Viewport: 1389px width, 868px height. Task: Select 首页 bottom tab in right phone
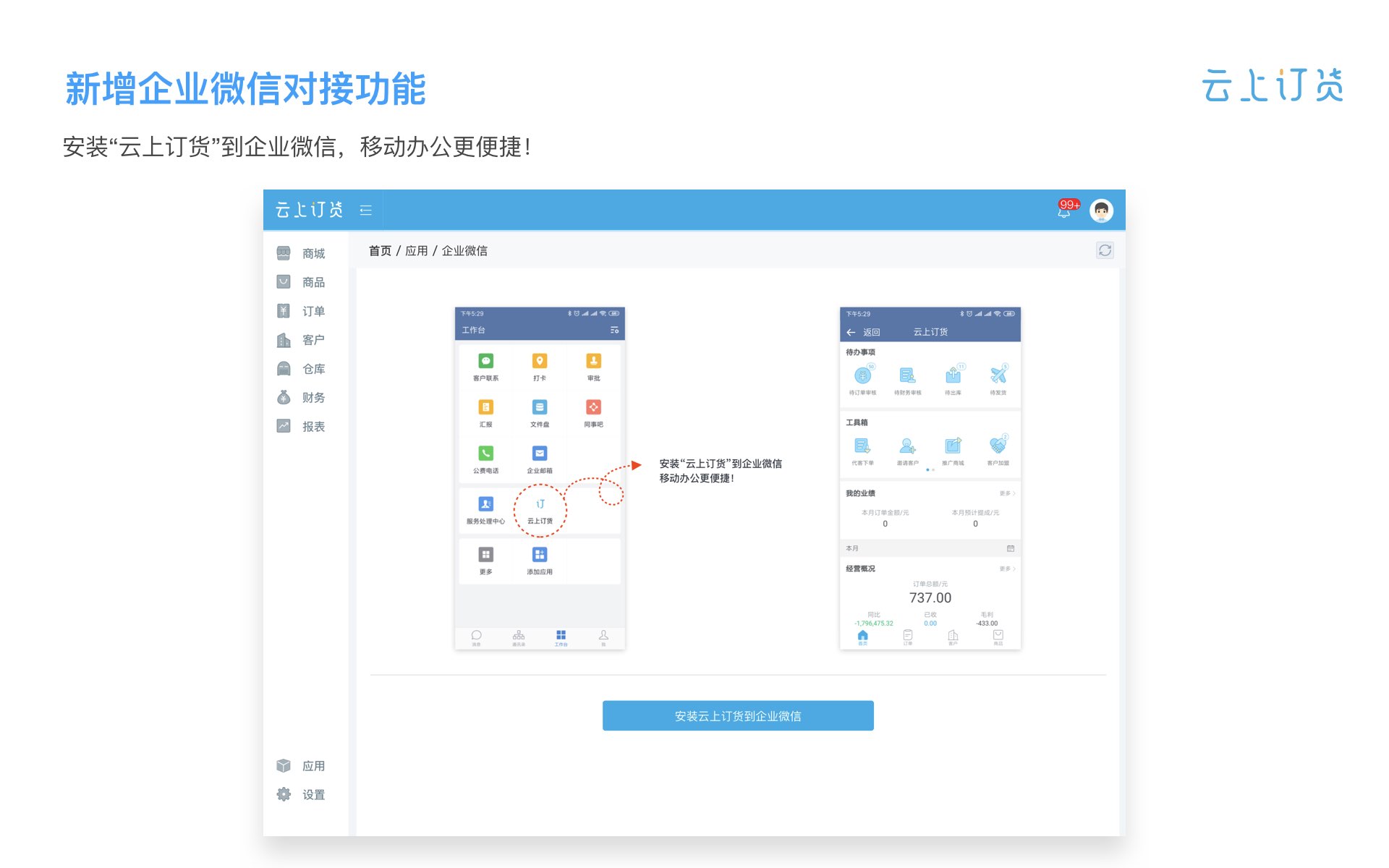click(x=862, y=637)
